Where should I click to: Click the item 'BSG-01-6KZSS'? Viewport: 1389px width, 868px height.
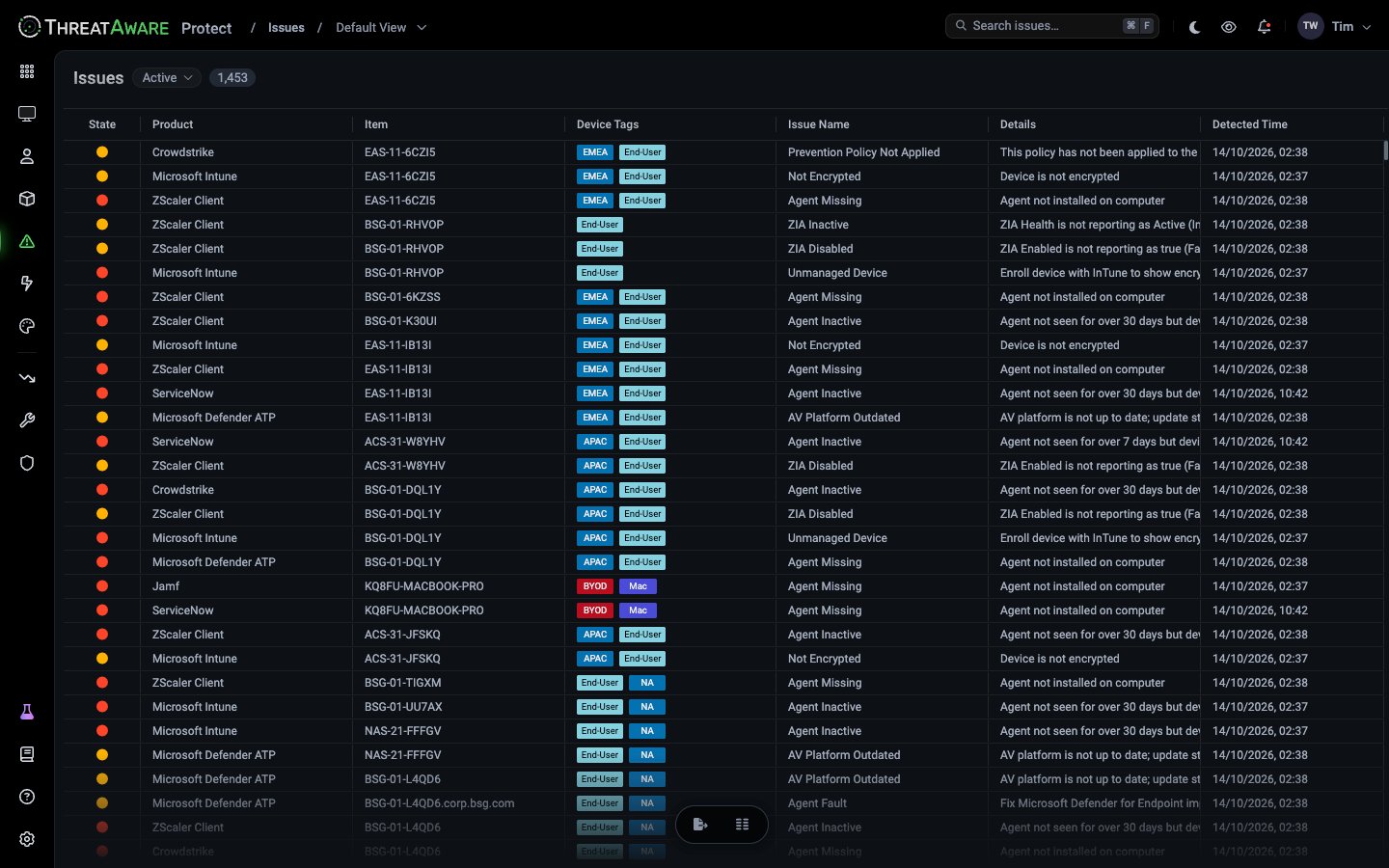click(x=402, y=297)
